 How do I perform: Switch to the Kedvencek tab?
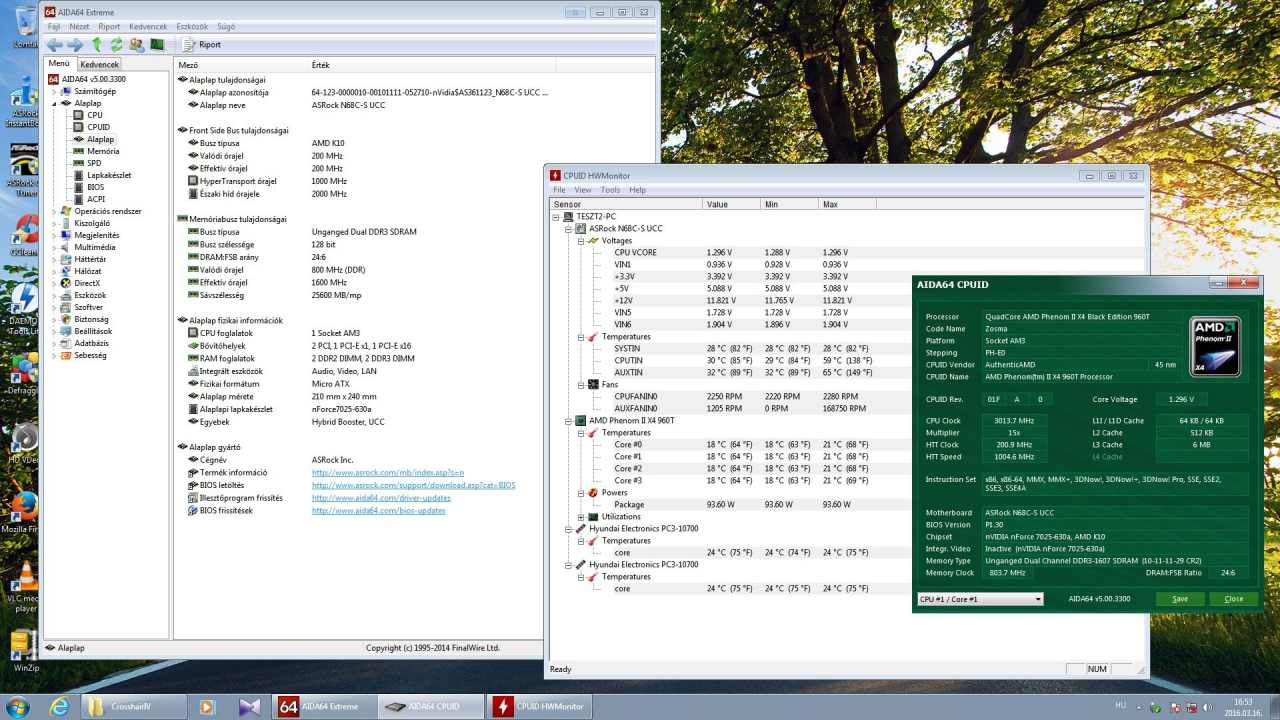99,64
